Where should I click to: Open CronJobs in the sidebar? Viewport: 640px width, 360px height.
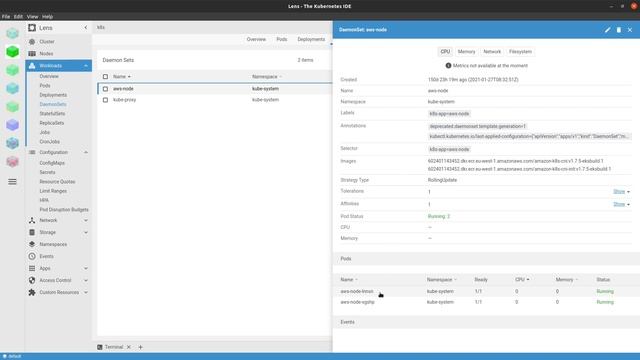[49, 142]
